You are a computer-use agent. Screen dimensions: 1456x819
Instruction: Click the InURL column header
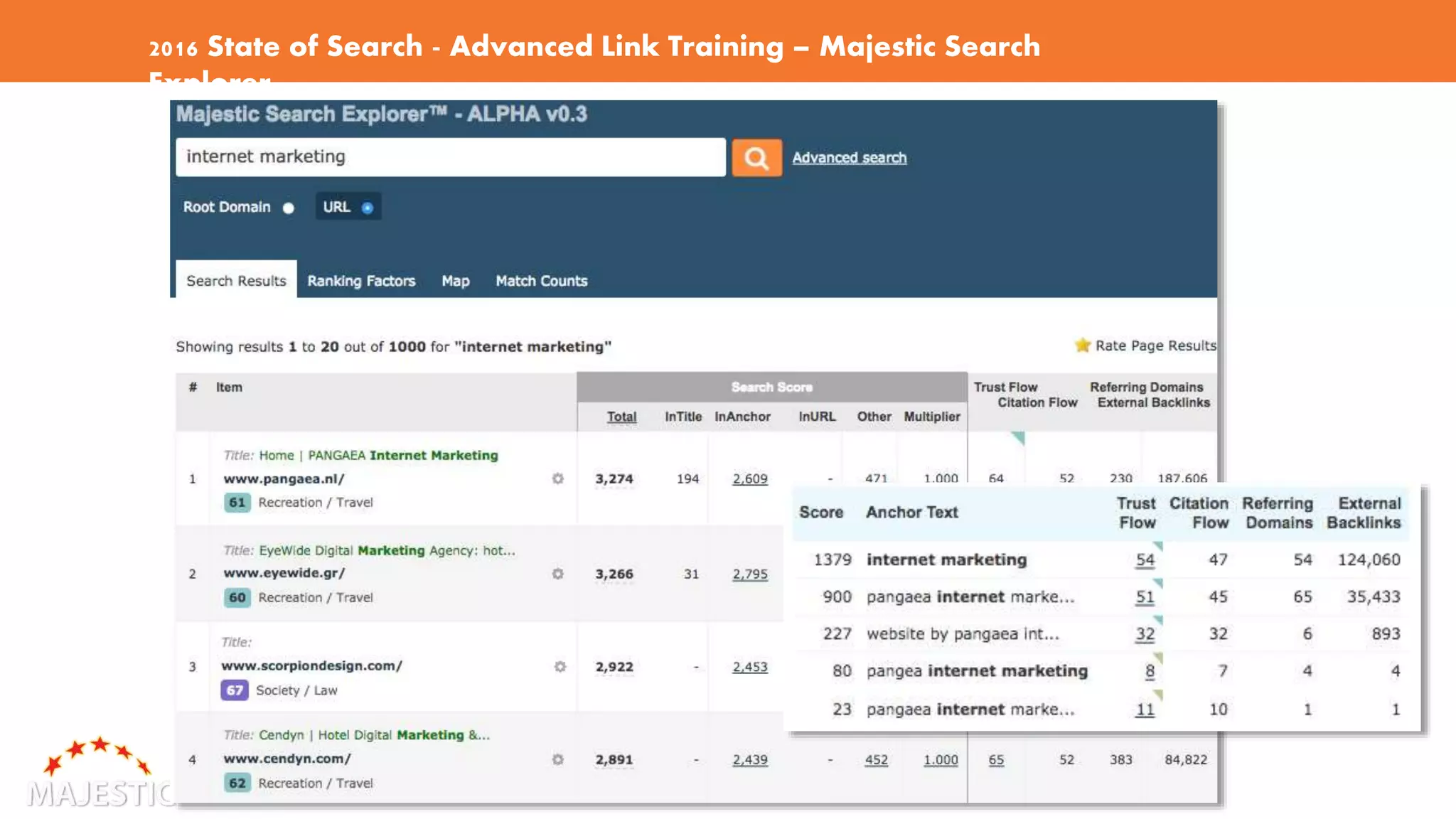click(817, 417)
